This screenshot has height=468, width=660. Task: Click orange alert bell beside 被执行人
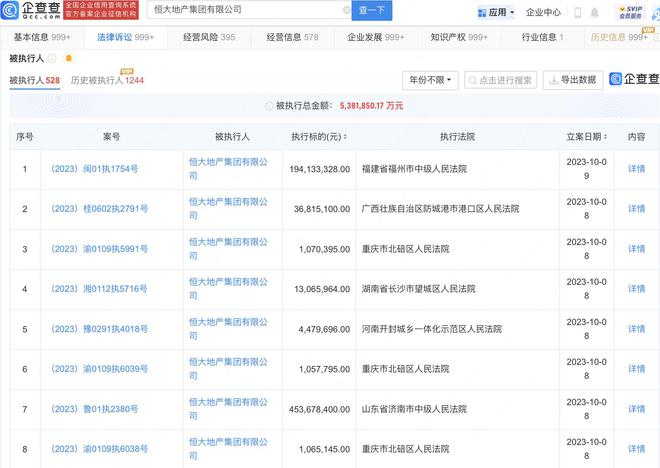(69, 58)
